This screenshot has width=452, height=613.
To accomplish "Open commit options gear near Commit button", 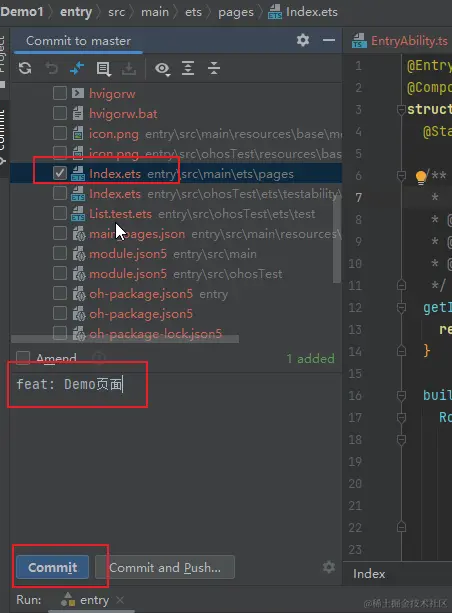I will coord(329,567).
